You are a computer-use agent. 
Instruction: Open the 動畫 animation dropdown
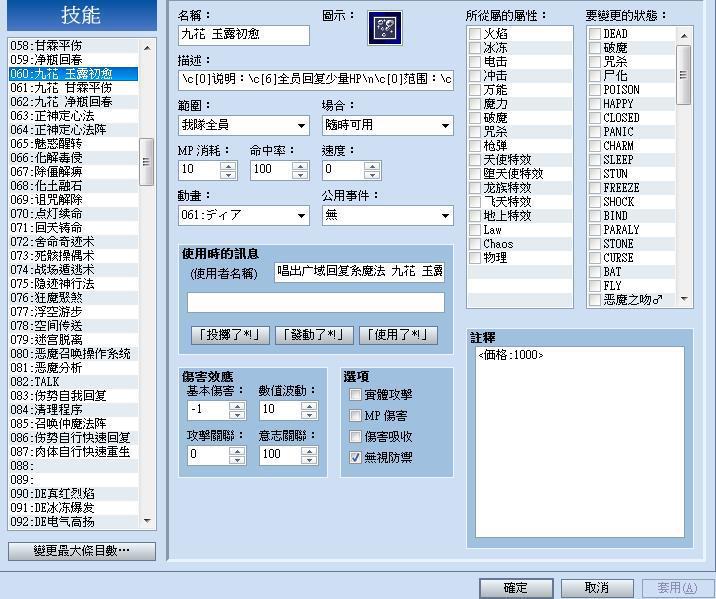coord(244,216)
